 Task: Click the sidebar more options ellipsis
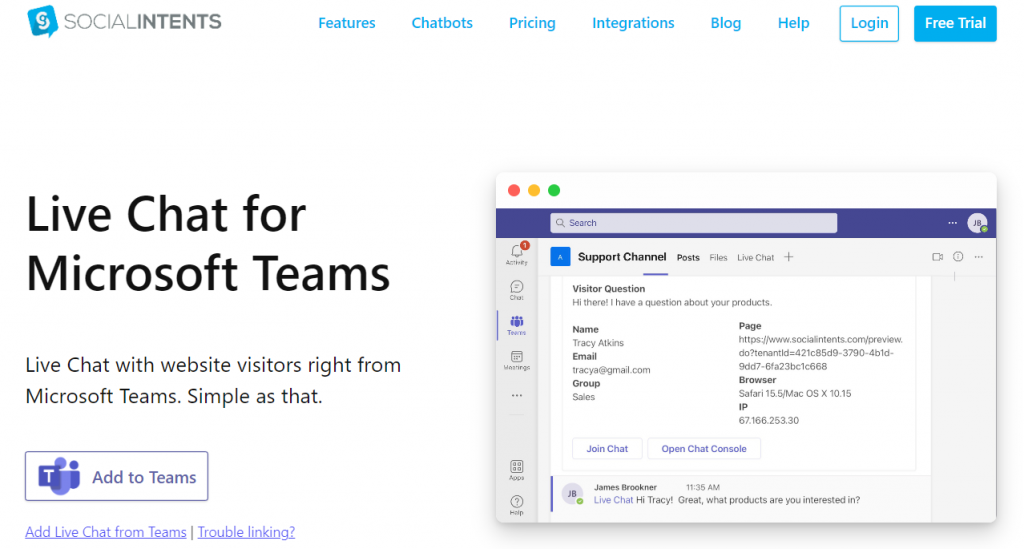point(517,396)
